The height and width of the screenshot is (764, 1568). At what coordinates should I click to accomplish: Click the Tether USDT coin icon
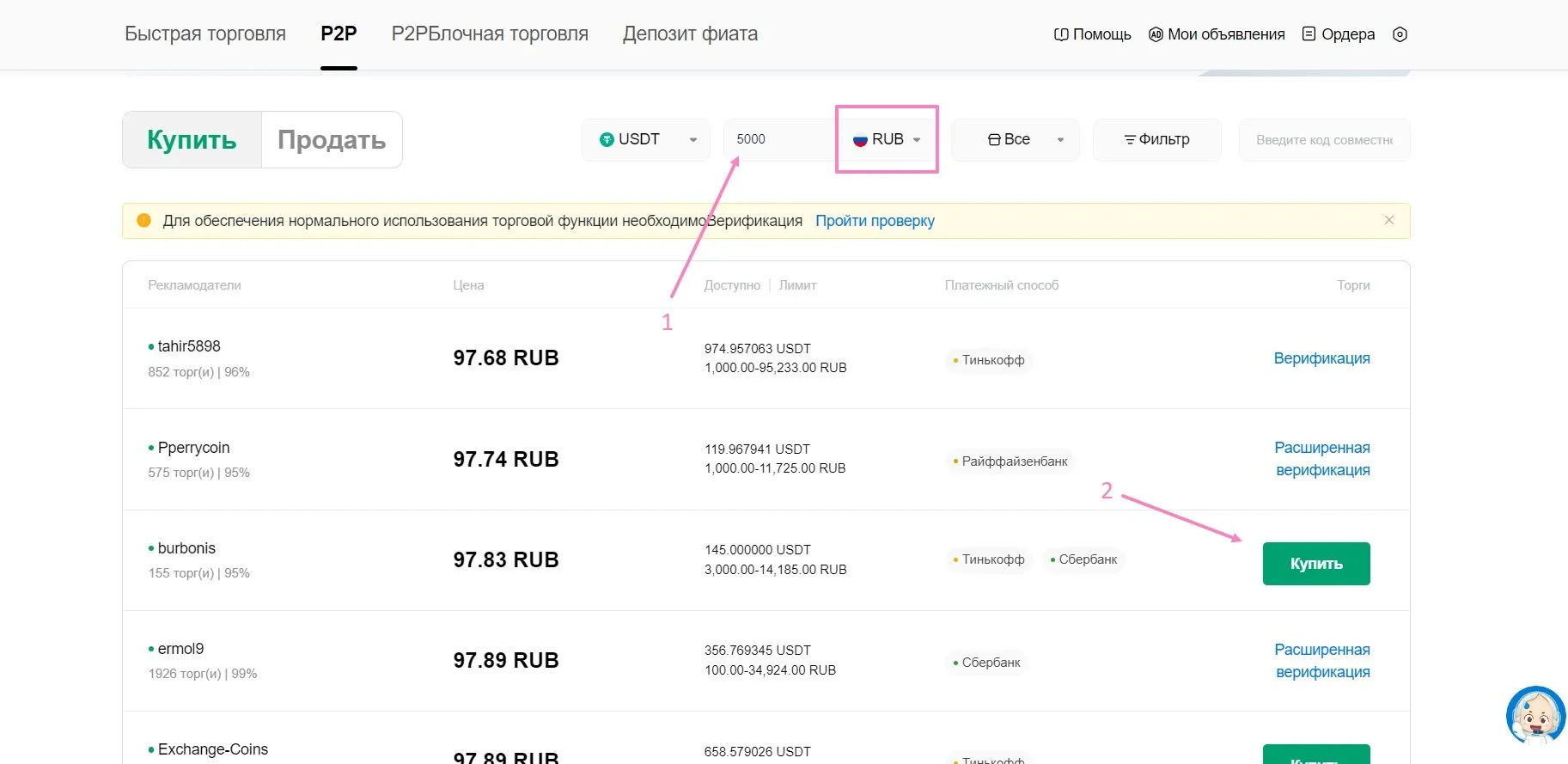pos(607,139)
